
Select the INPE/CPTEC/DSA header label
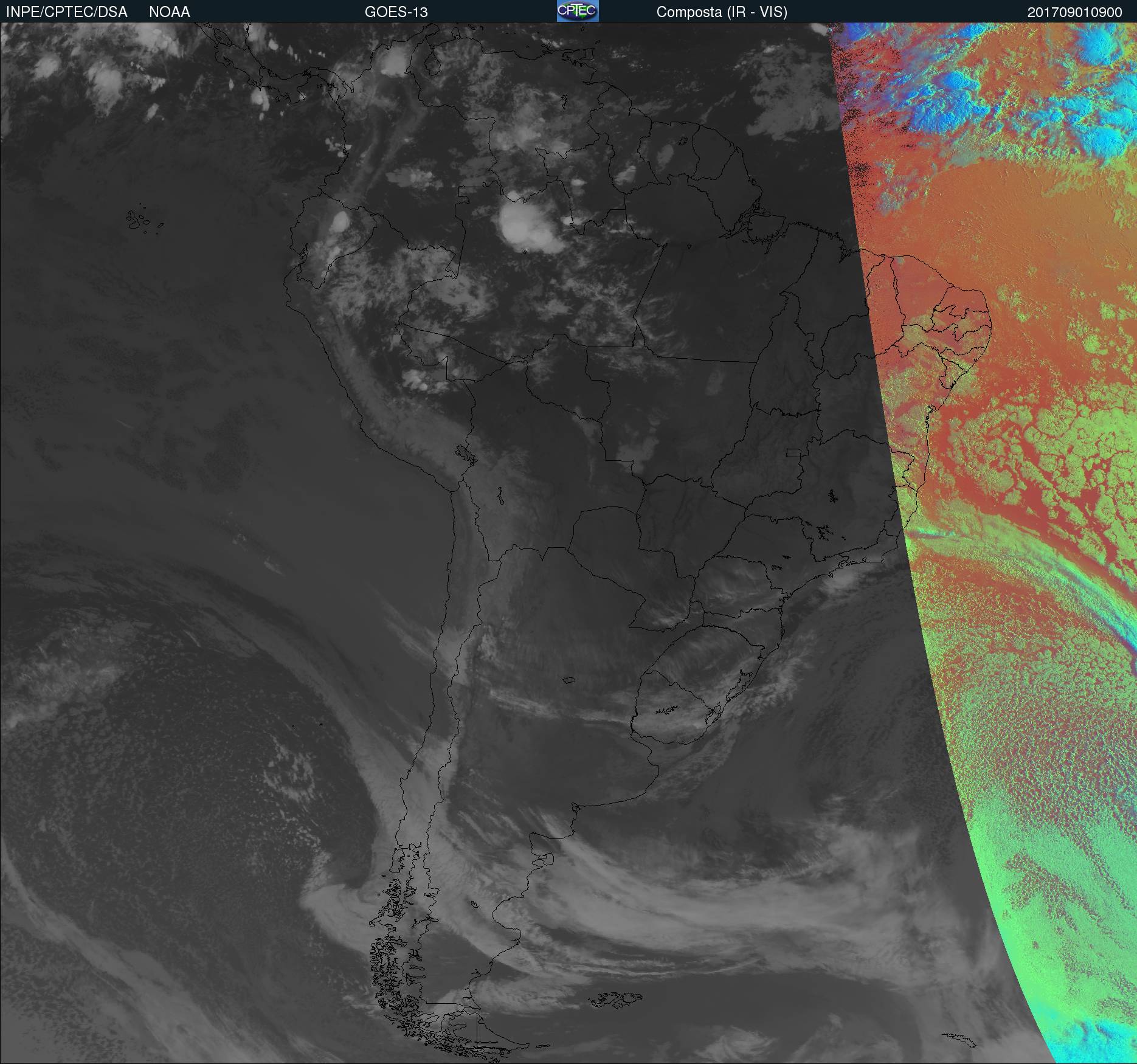point(67,12)
